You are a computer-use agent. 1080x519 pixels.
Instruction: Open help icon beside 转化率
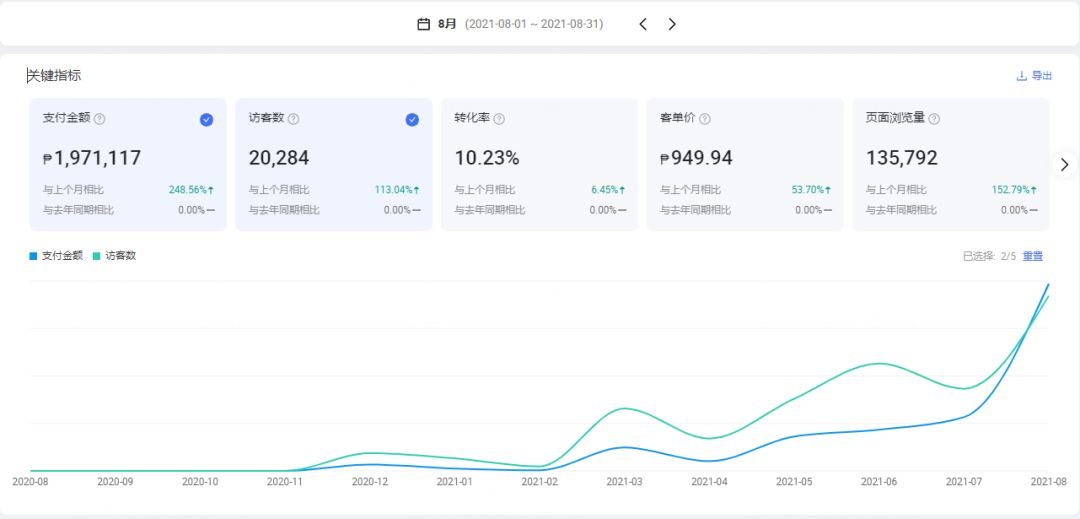coord(499,118)
